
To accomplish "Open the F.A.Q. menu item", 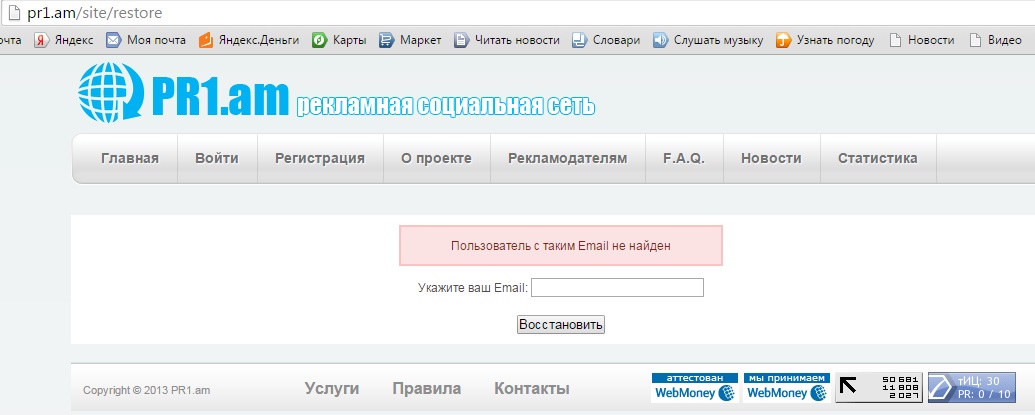I will [x=684, y=158].
